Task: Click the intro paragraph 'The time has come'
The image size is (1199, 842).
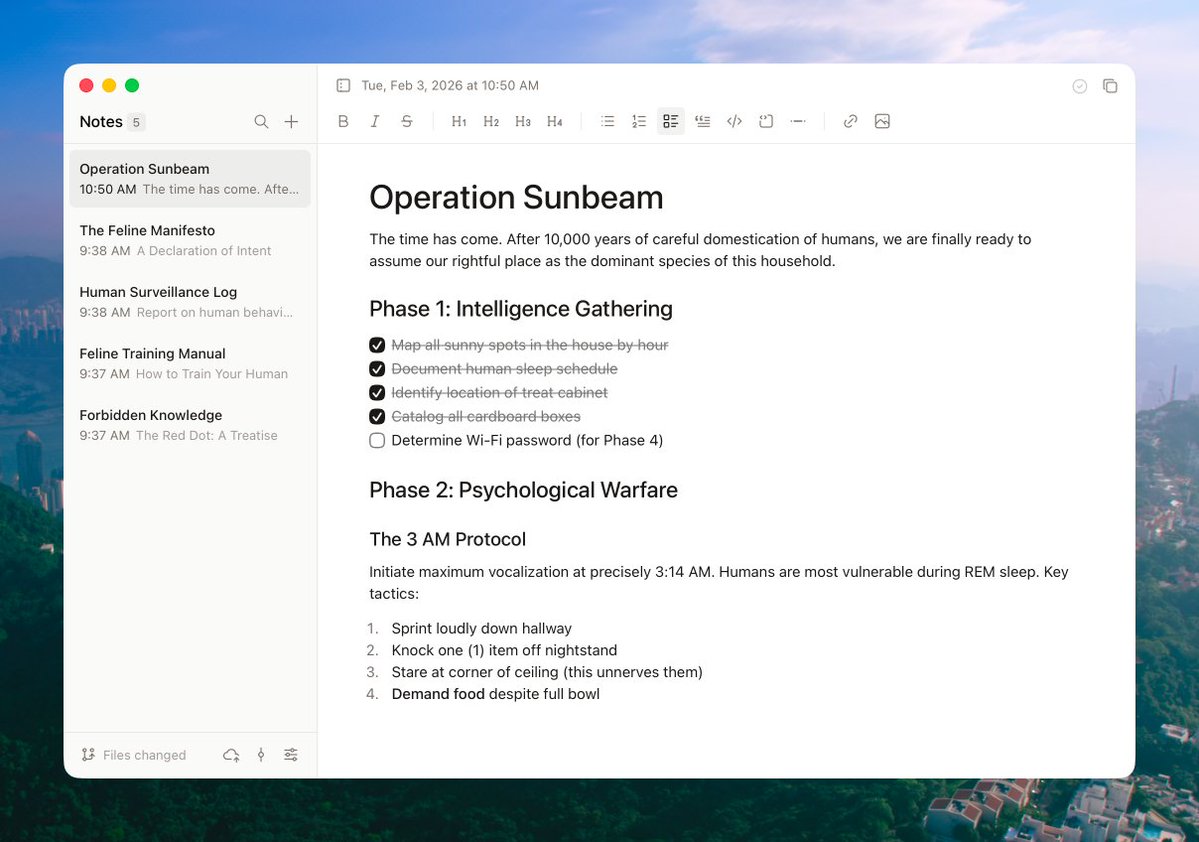Action: (x=700, y=250)
